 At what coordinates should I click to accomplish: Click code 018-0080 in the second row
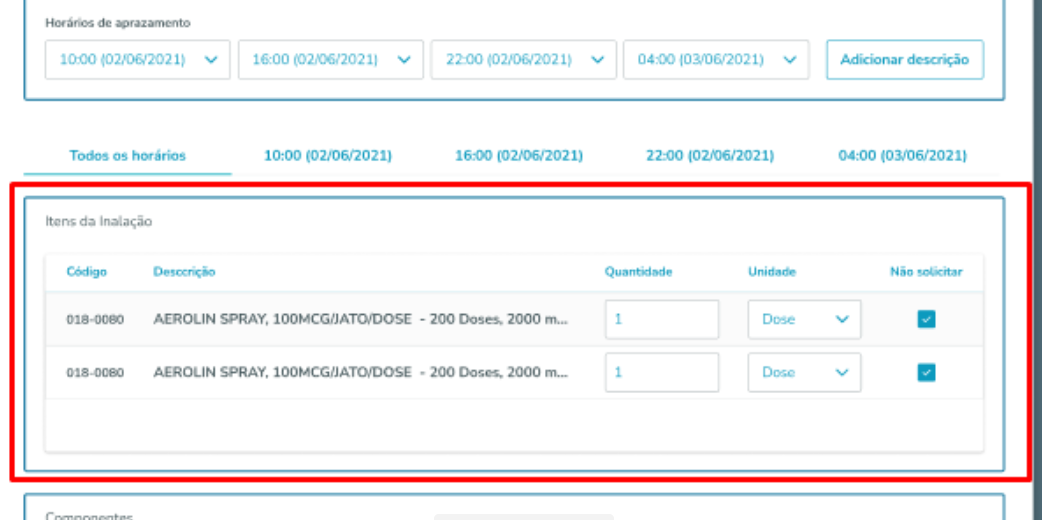[95, 372]
